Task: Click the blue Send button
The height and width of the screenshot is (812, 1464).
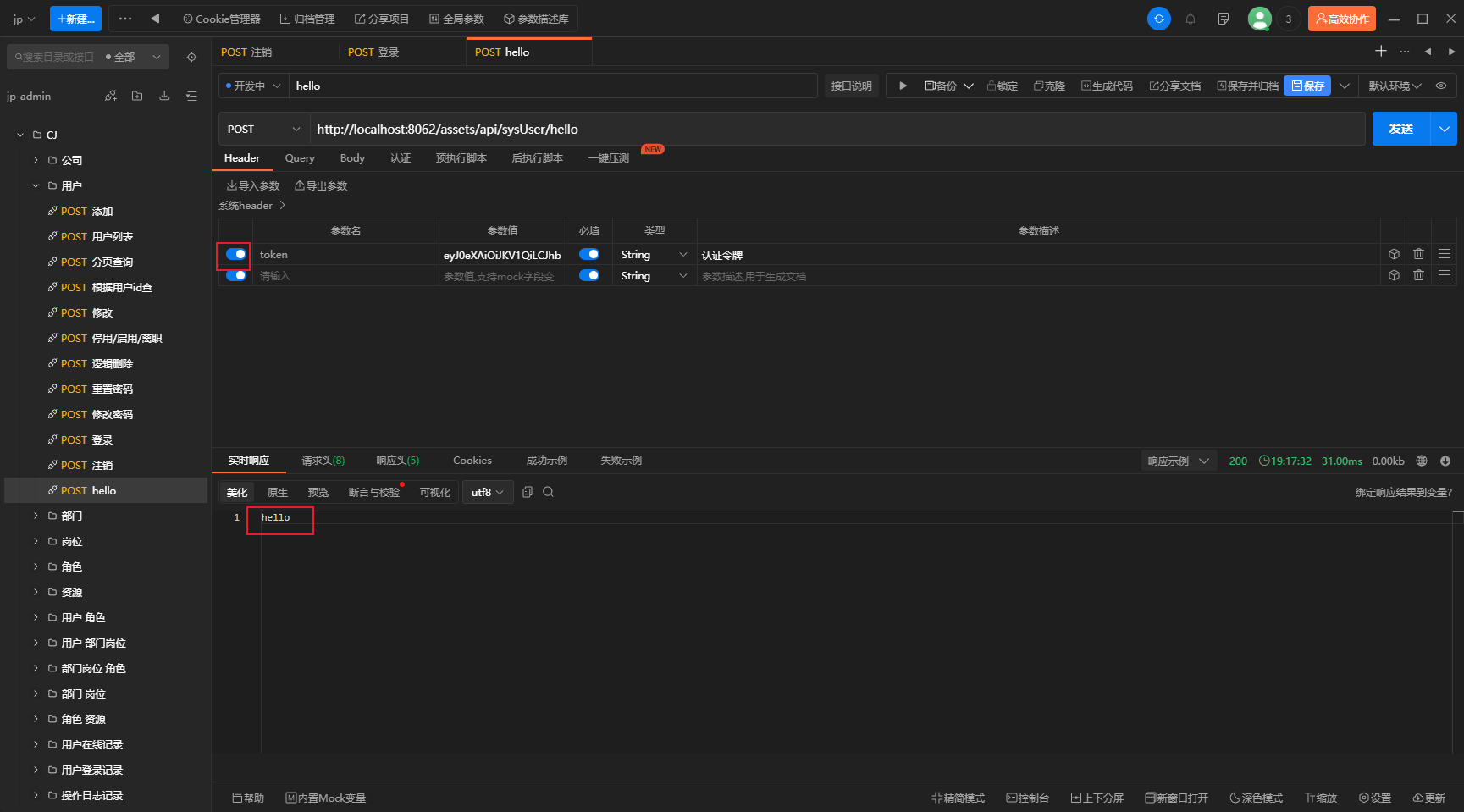Action: point(1401,129)
